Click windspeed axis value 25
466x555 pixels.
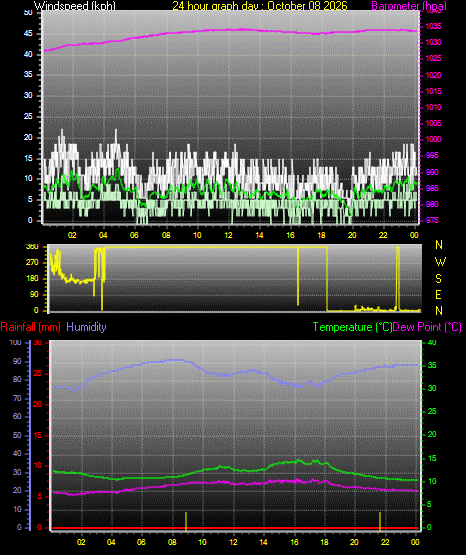coord(28,116)
